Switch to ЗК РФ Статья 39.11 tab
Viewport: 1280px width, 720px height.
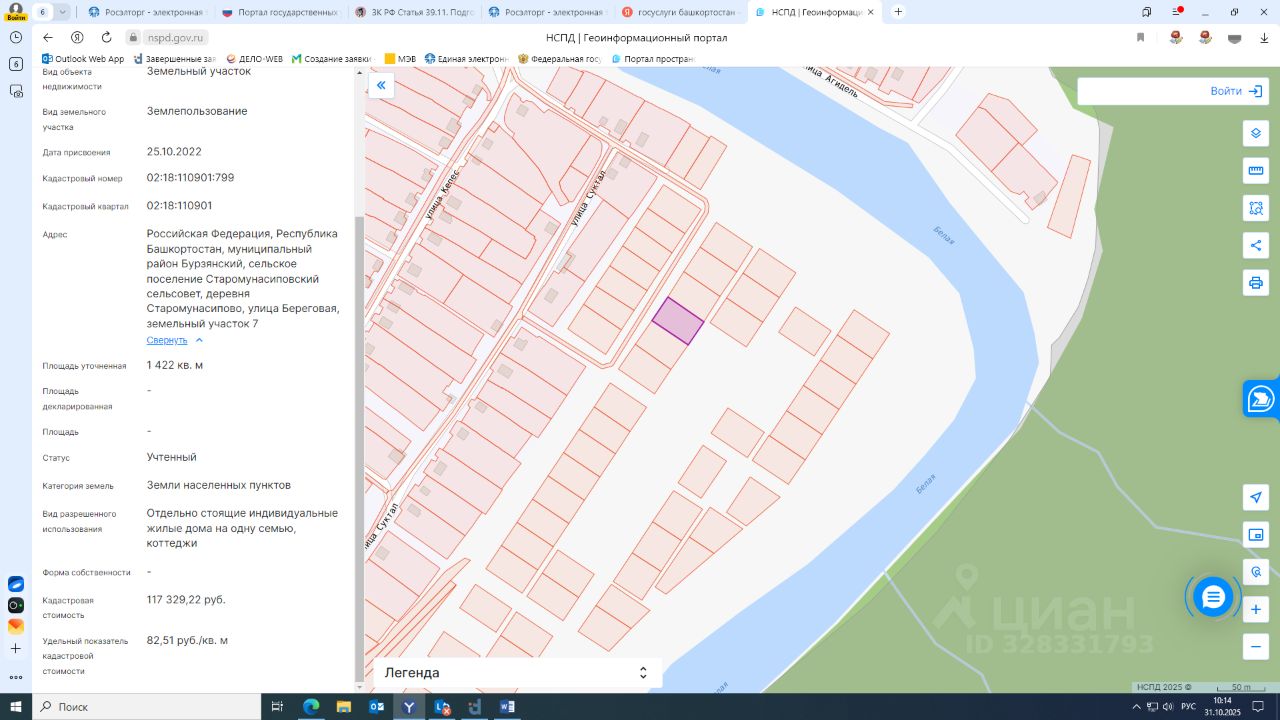coord(413,12)
